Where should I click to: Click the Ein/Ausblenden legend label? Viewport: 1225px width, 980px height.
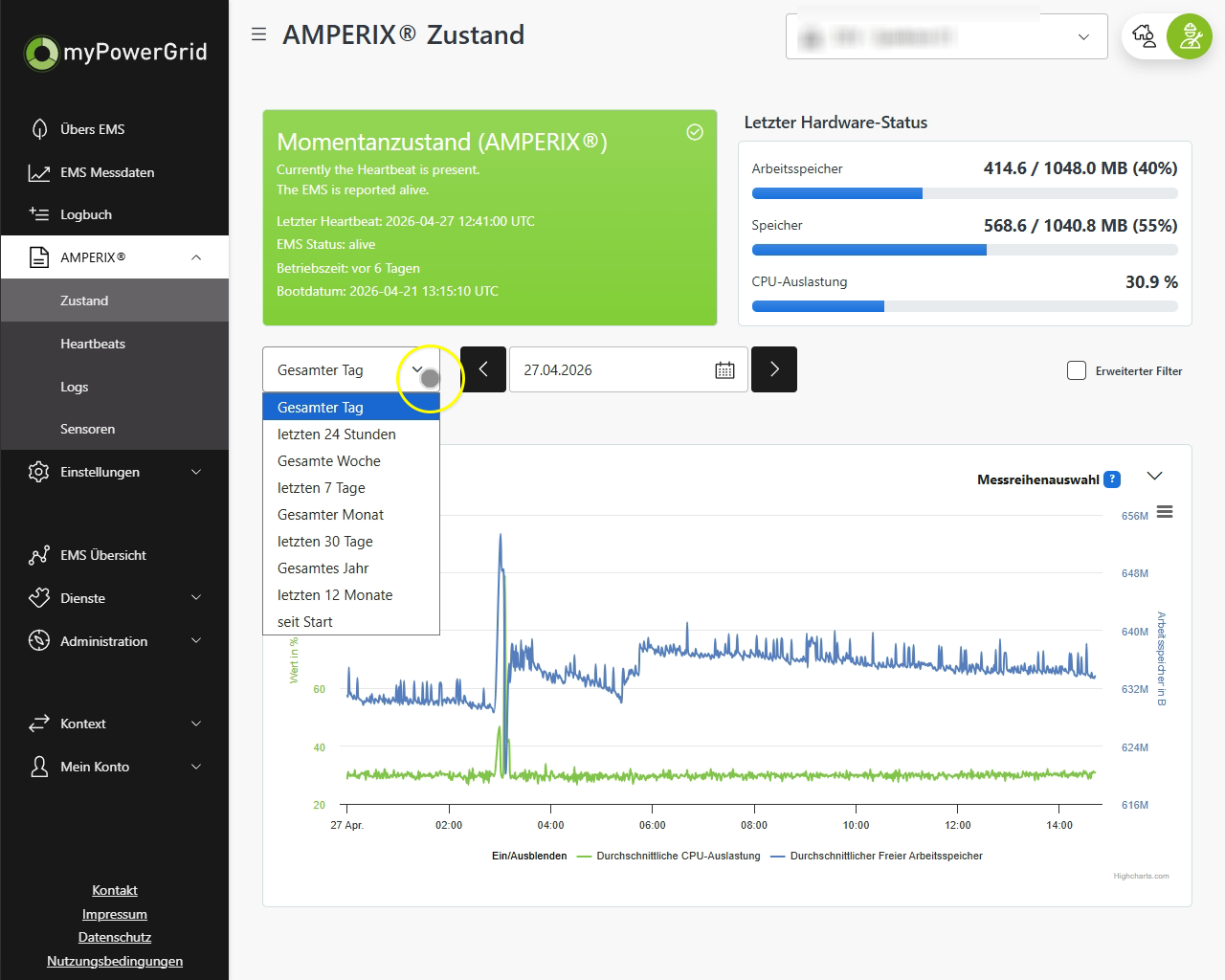529,856
